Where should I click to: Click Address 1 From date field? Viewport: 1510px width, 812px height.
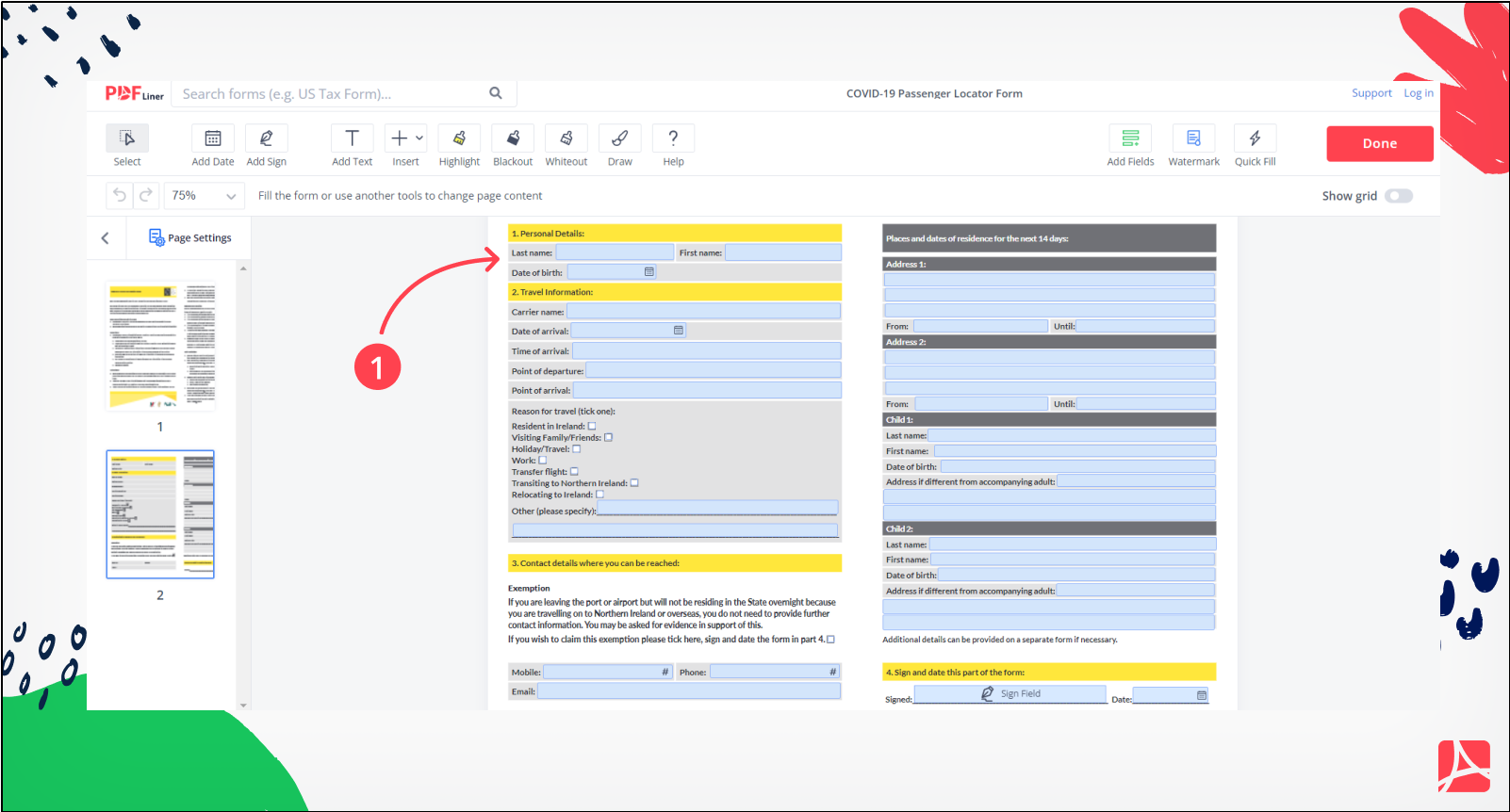tap(980, 326)
